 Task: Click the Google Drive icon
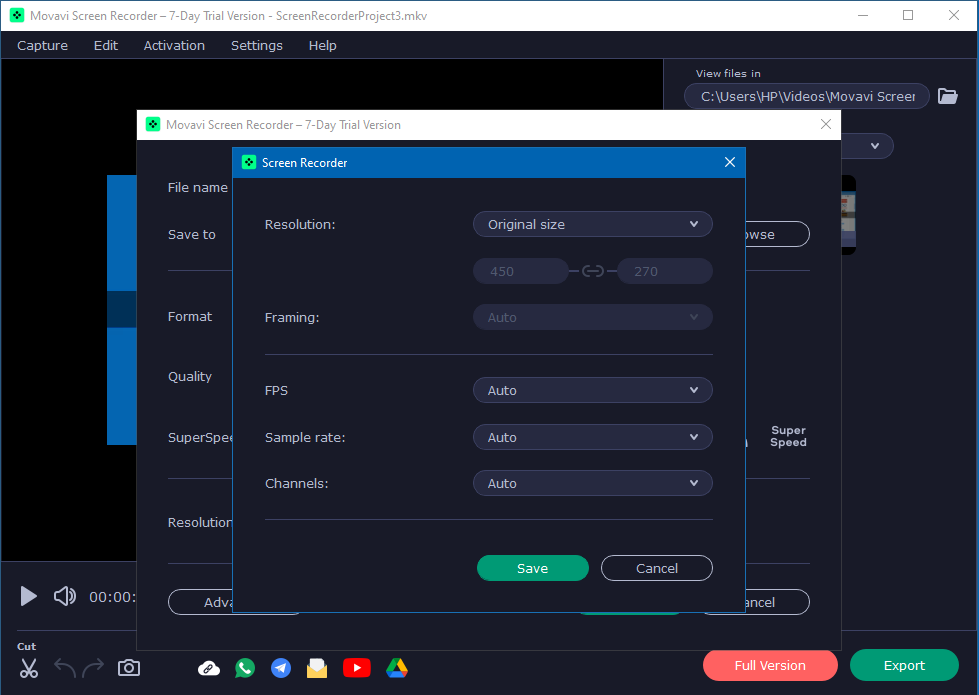[397, 668]
